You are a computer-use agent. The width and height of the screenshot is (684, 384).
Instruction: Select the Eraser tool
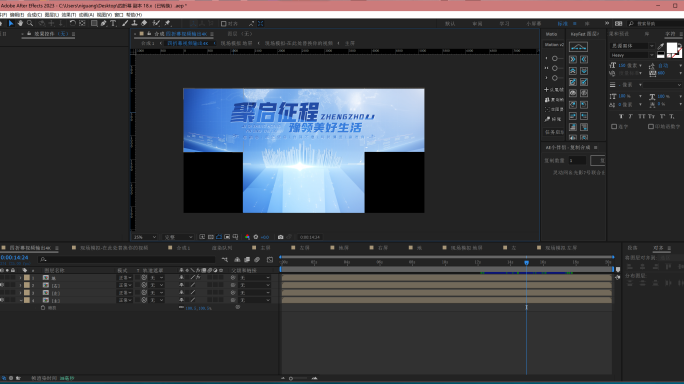coord(144,24)
